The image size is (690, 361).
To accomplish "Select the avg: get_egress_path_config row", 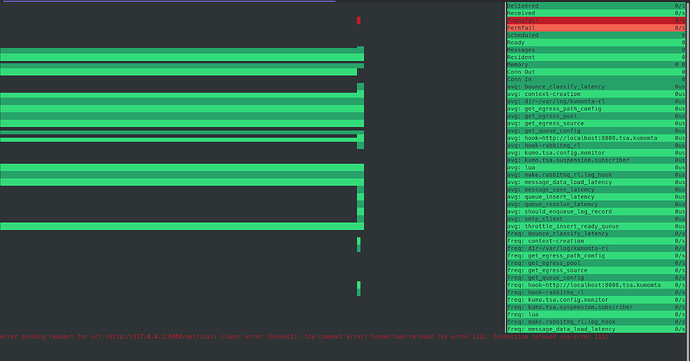I will click(596, 109).
